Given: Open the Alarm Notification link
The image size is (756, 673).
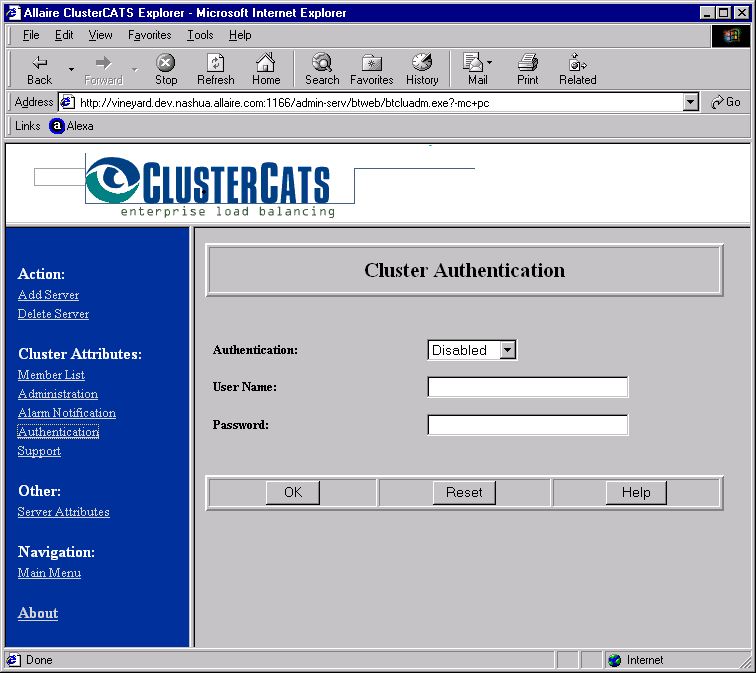Looking at the screenshot, I should (67, 413).
